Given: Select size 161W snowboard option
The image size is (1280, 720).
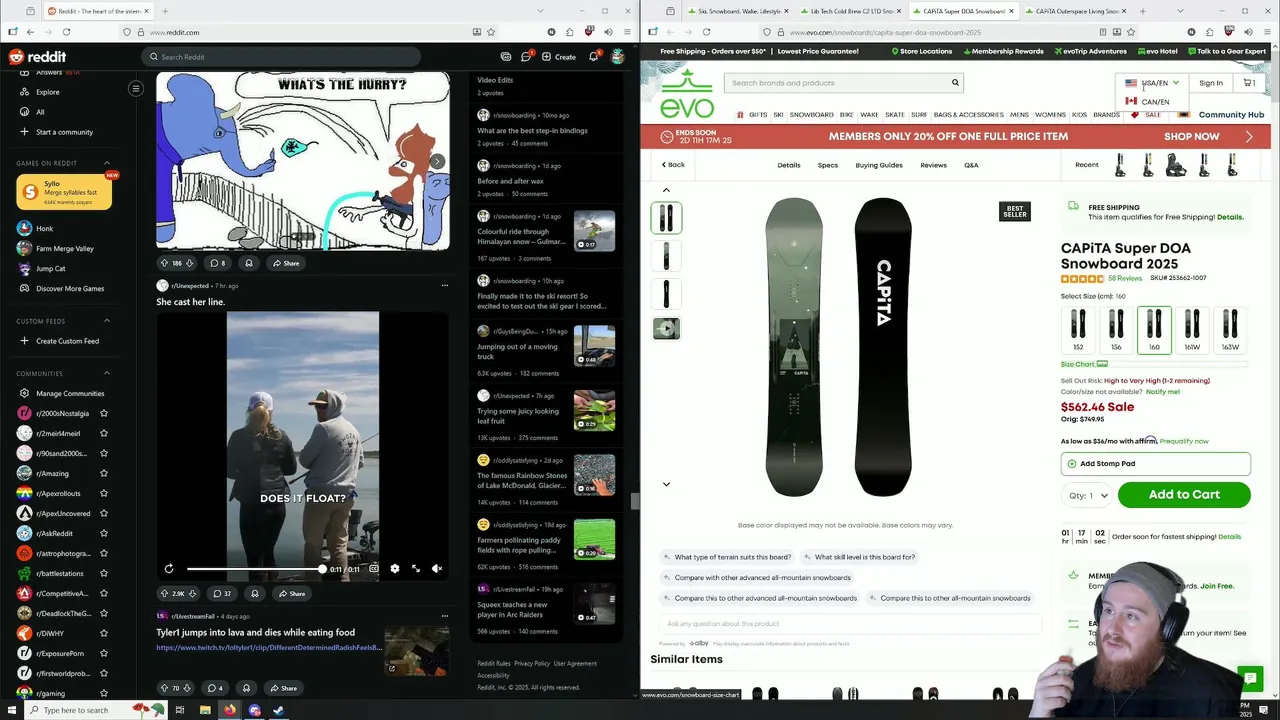Looking at the screenshot, I should coord(1192,330).
